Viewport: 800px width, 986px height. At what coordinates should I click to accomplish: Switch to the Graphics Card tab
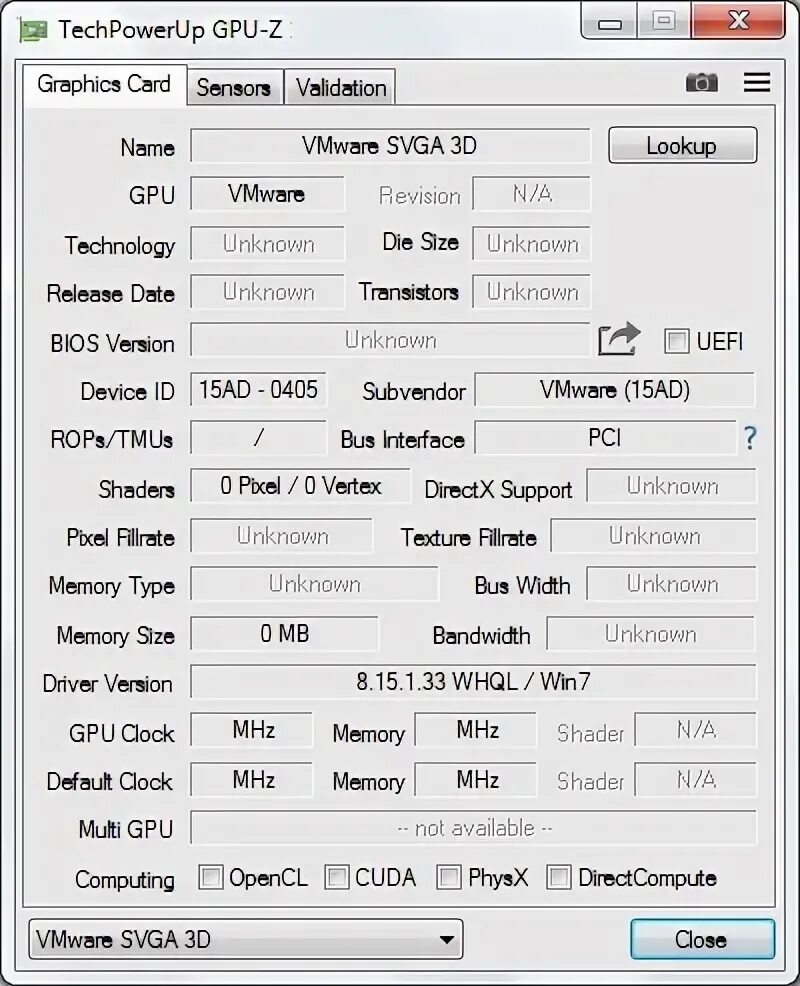point(104,84)
